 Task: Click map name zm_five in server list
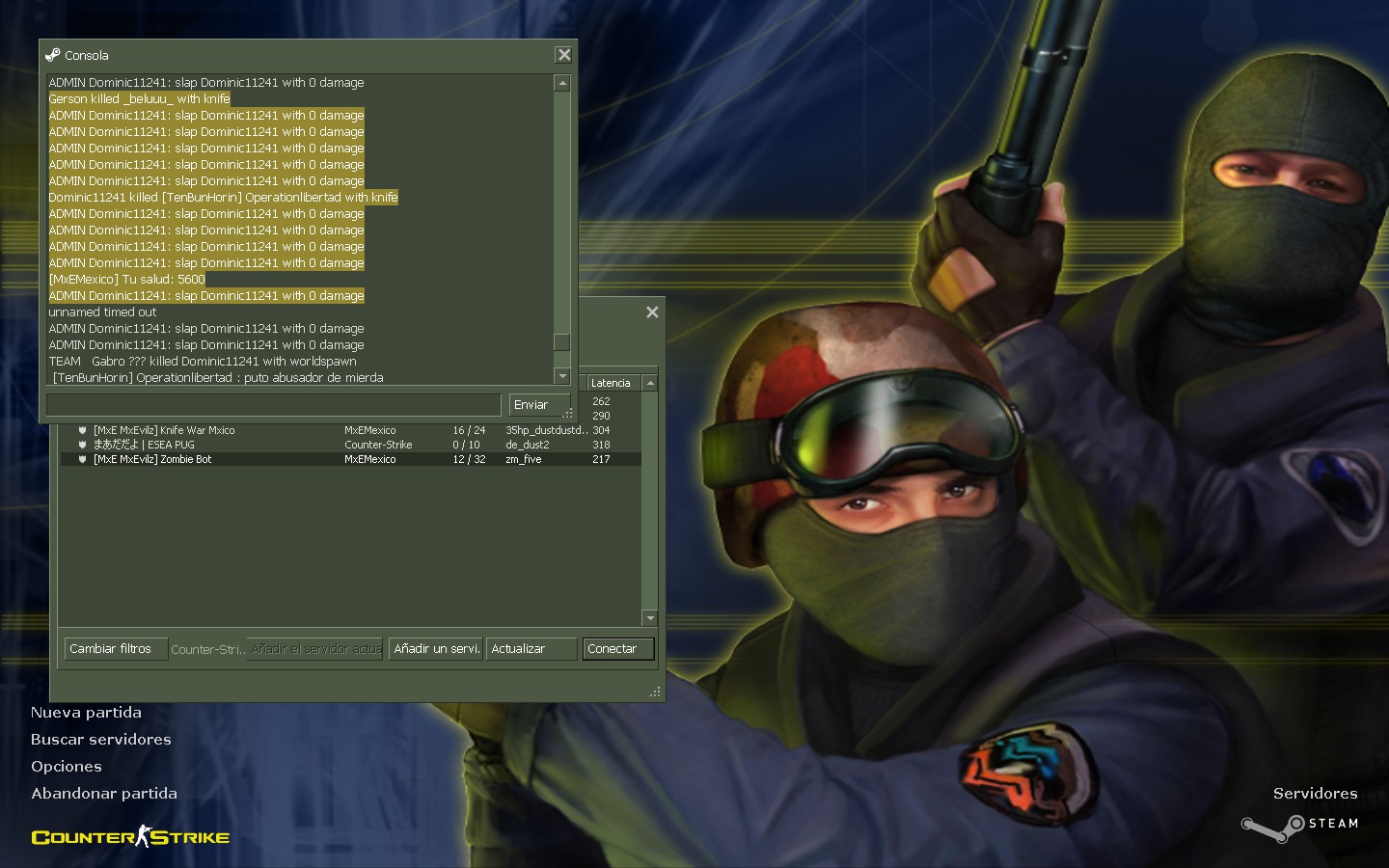pos(524,459)
